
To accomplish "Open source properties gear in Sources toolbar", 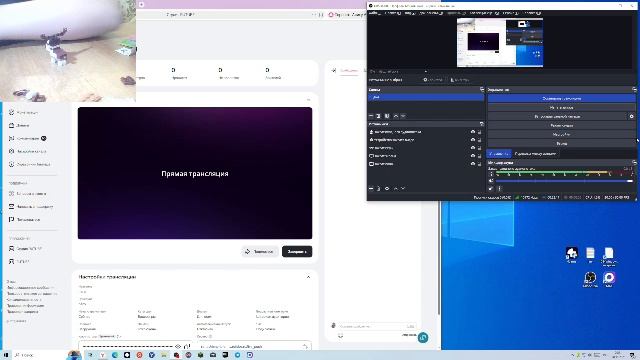I will [387, 188].
